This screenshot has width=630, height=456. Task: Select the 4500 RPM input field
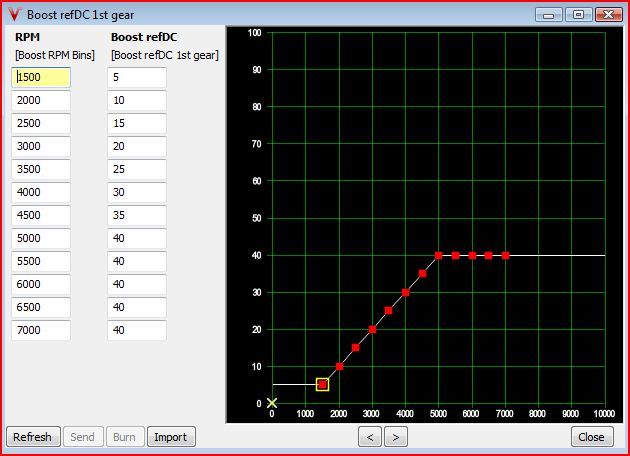click(x=41, y=215)
